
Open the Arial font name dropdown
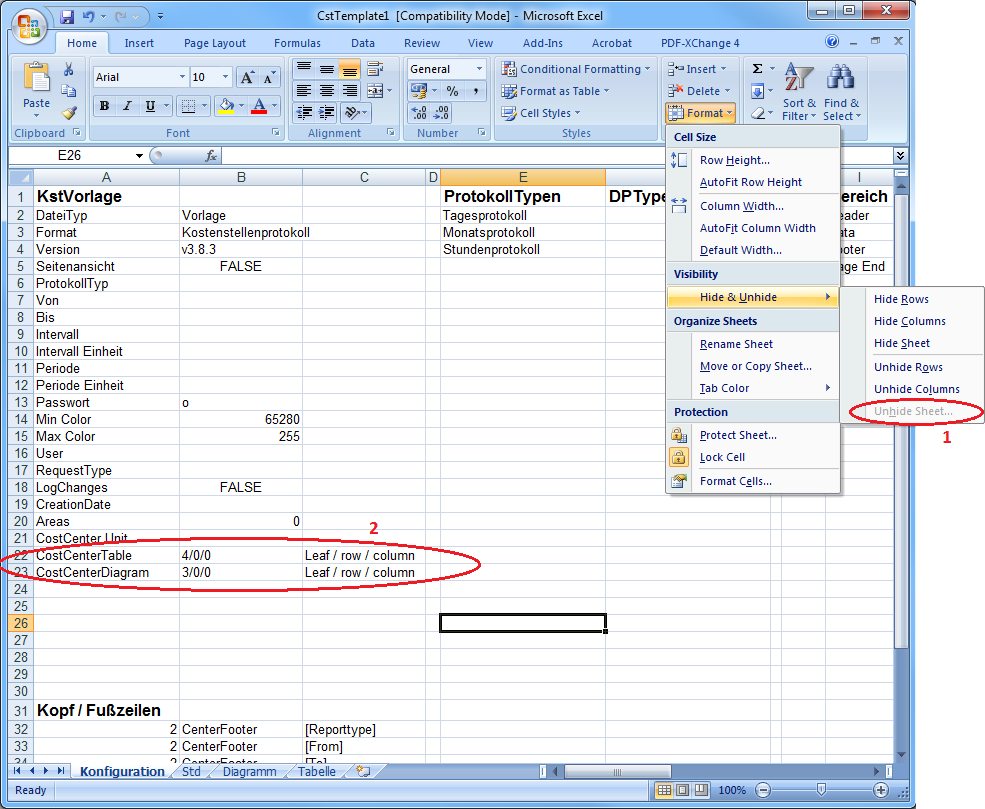click(181, 77)
